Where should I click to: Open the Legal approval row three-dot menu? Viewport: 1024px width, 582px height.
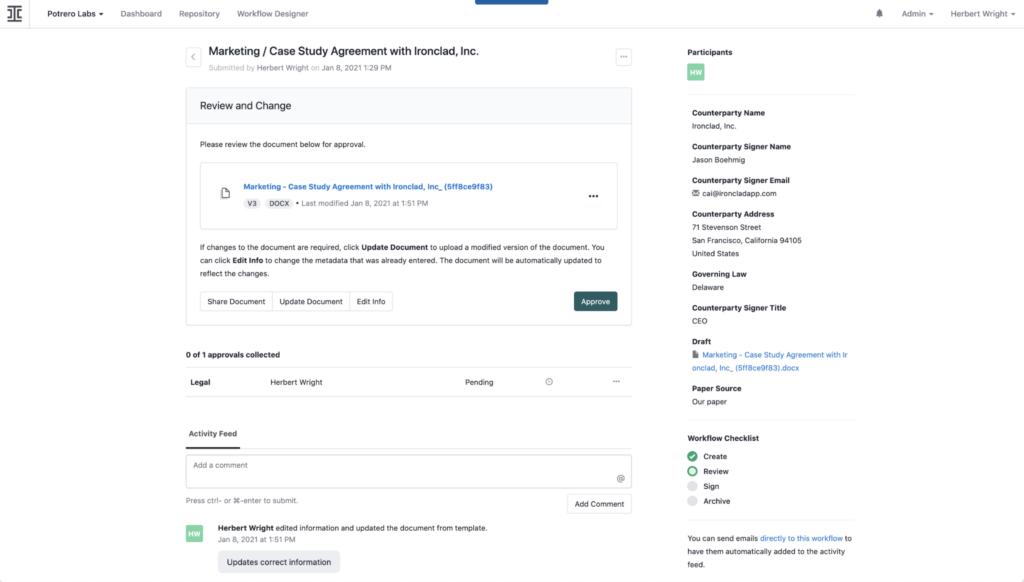coord(617,382)
